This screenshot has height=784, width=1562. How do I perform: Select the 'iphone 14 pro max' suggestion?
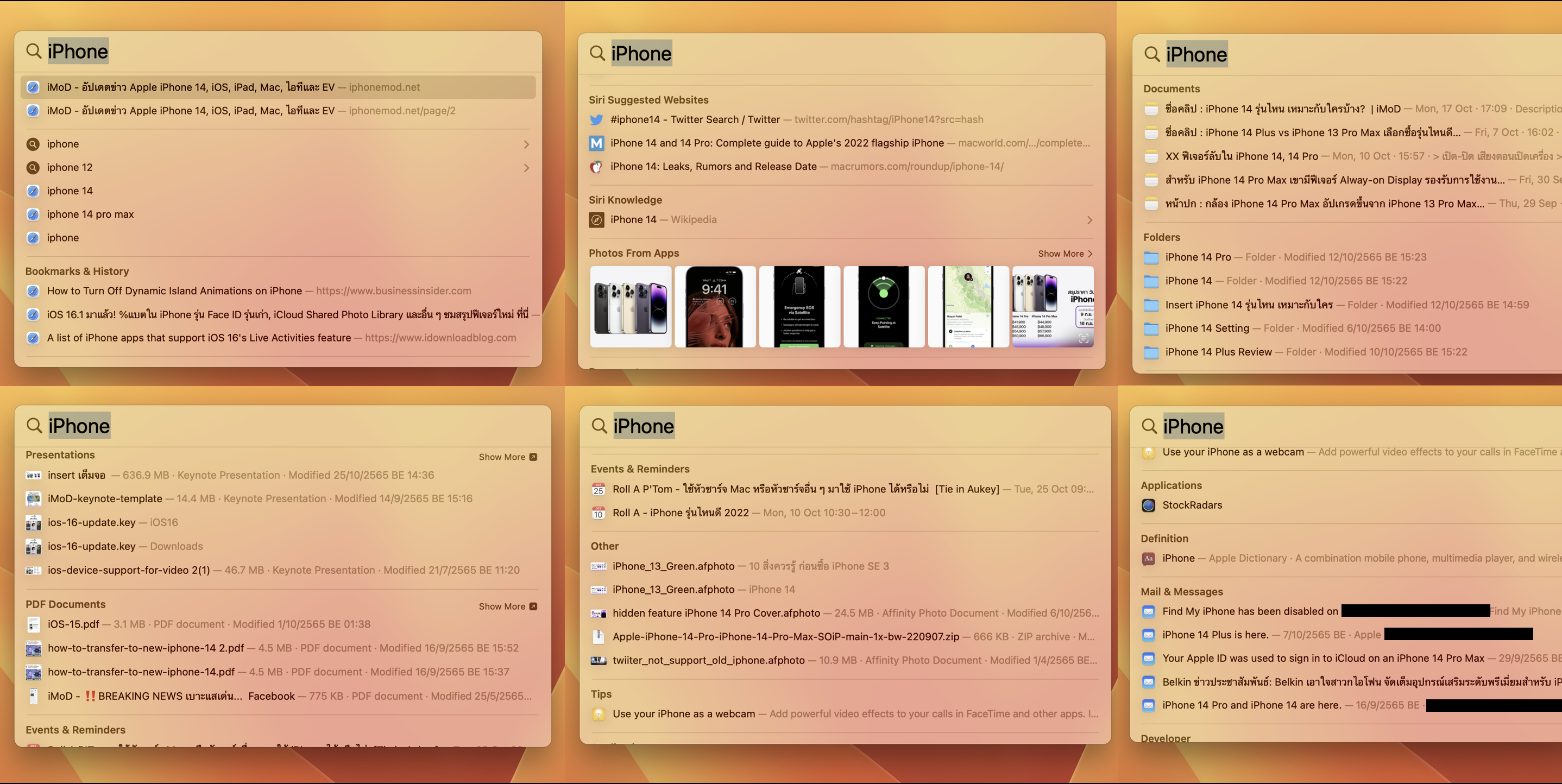pos(90,214)
